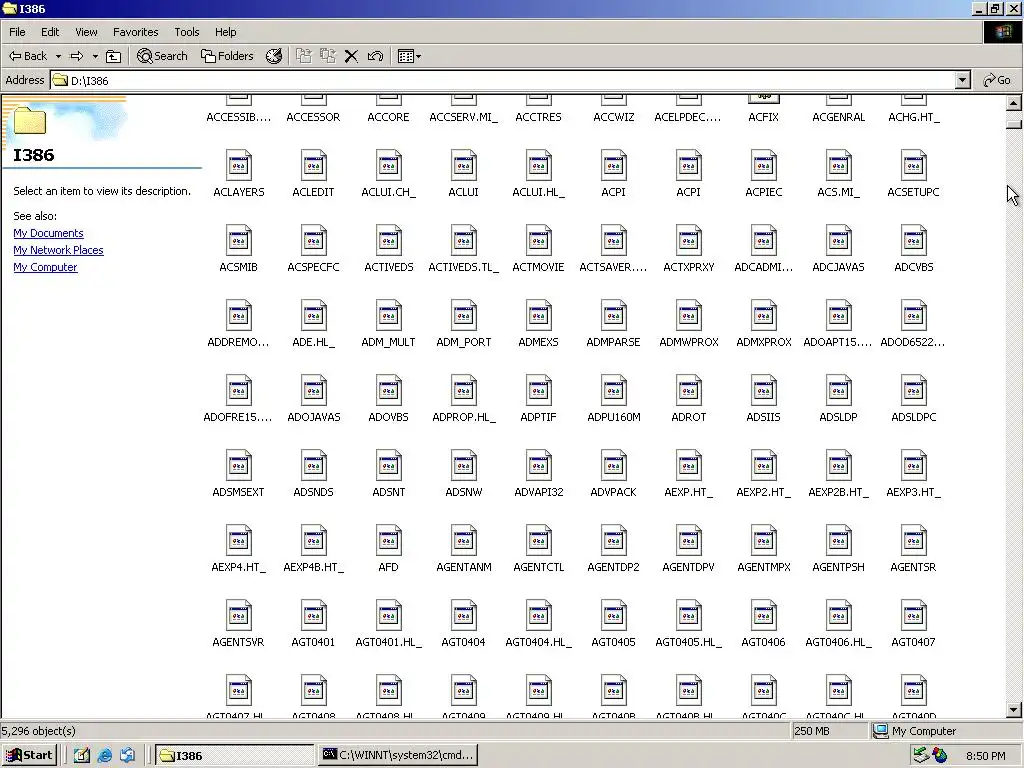Viewport: 1024px width, 768px height.
Task: Select the AGT0404 file icon
Action: [x=463, y=616]
